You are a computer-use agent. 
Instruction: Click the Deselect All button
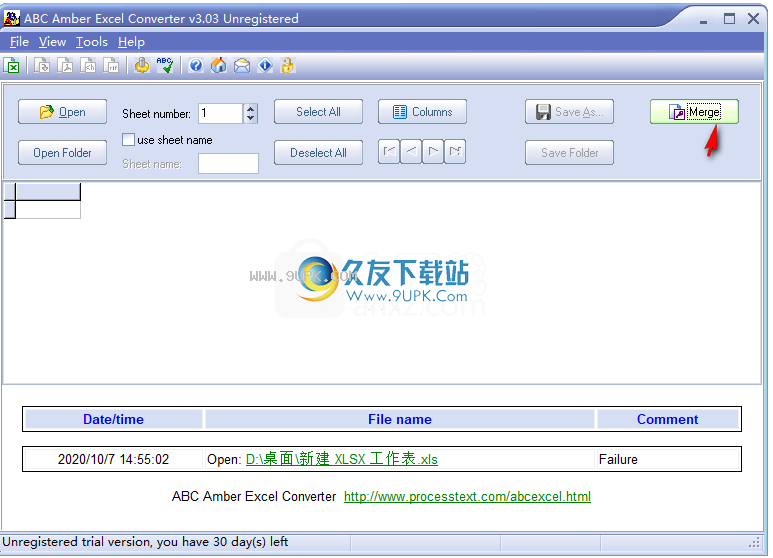(x=318, y=153)
